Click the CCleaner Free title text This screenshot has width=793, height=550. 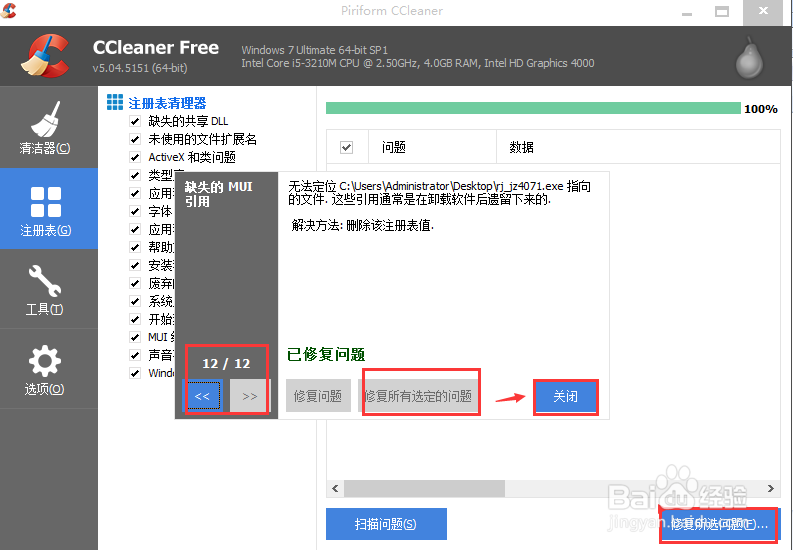click(x=156, y=48)
